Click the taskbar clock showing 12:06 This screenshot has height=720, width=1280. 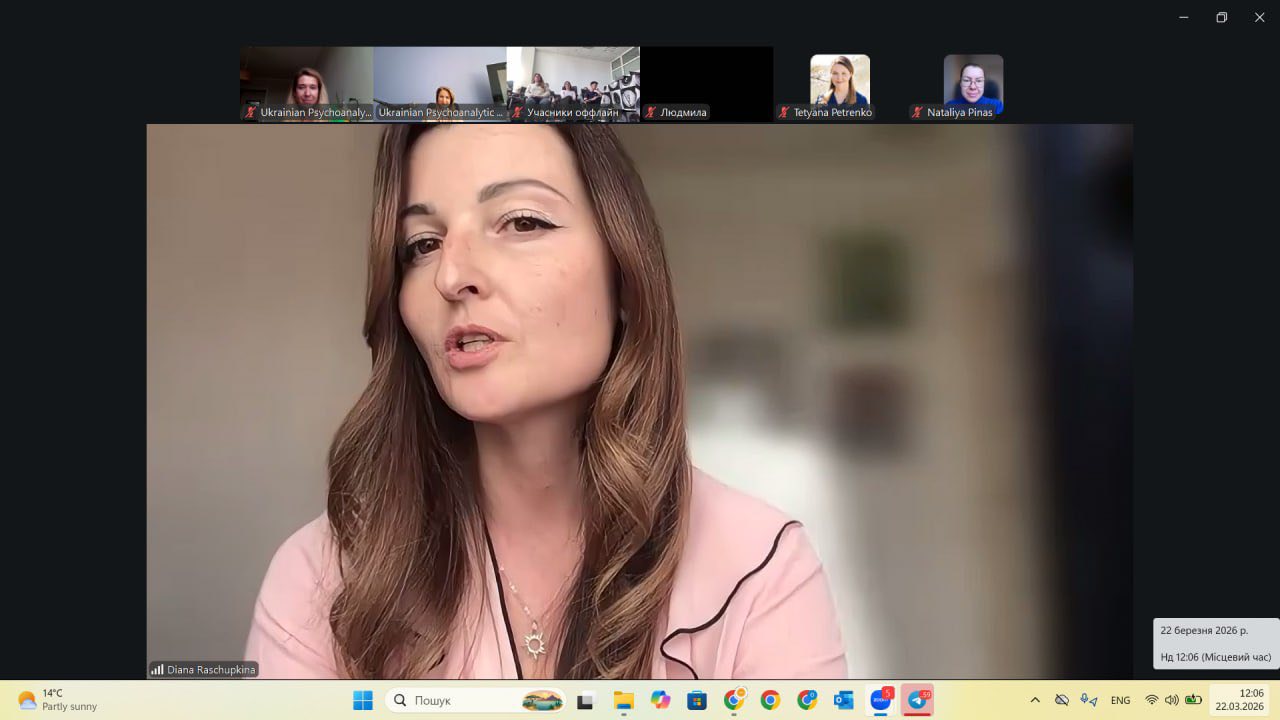pyautogui.click(x=1240, y=700)
